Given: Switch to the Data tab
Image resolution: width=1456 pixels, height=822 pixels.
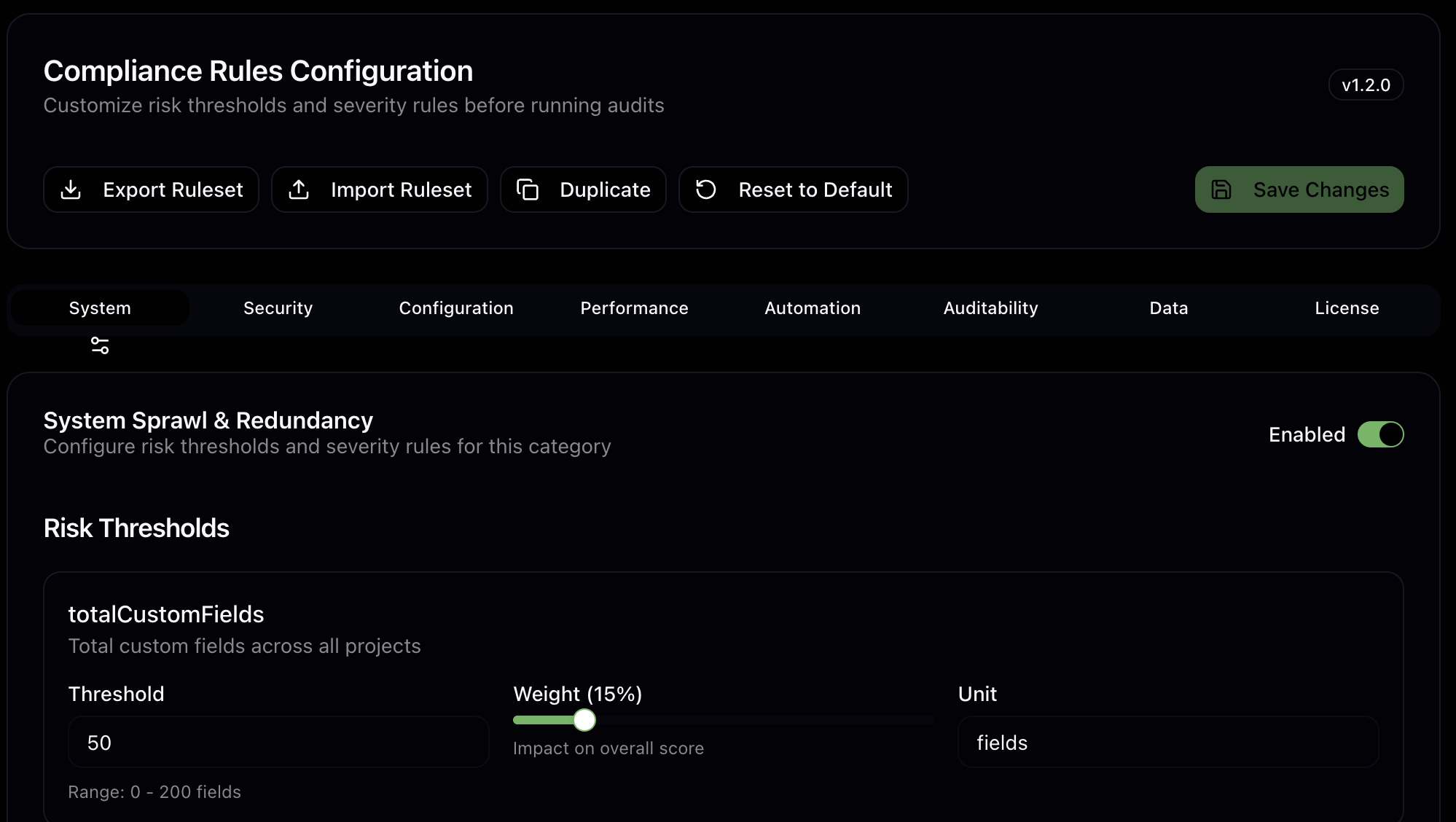Looking at the screenshot, I should pos(1169,308).
